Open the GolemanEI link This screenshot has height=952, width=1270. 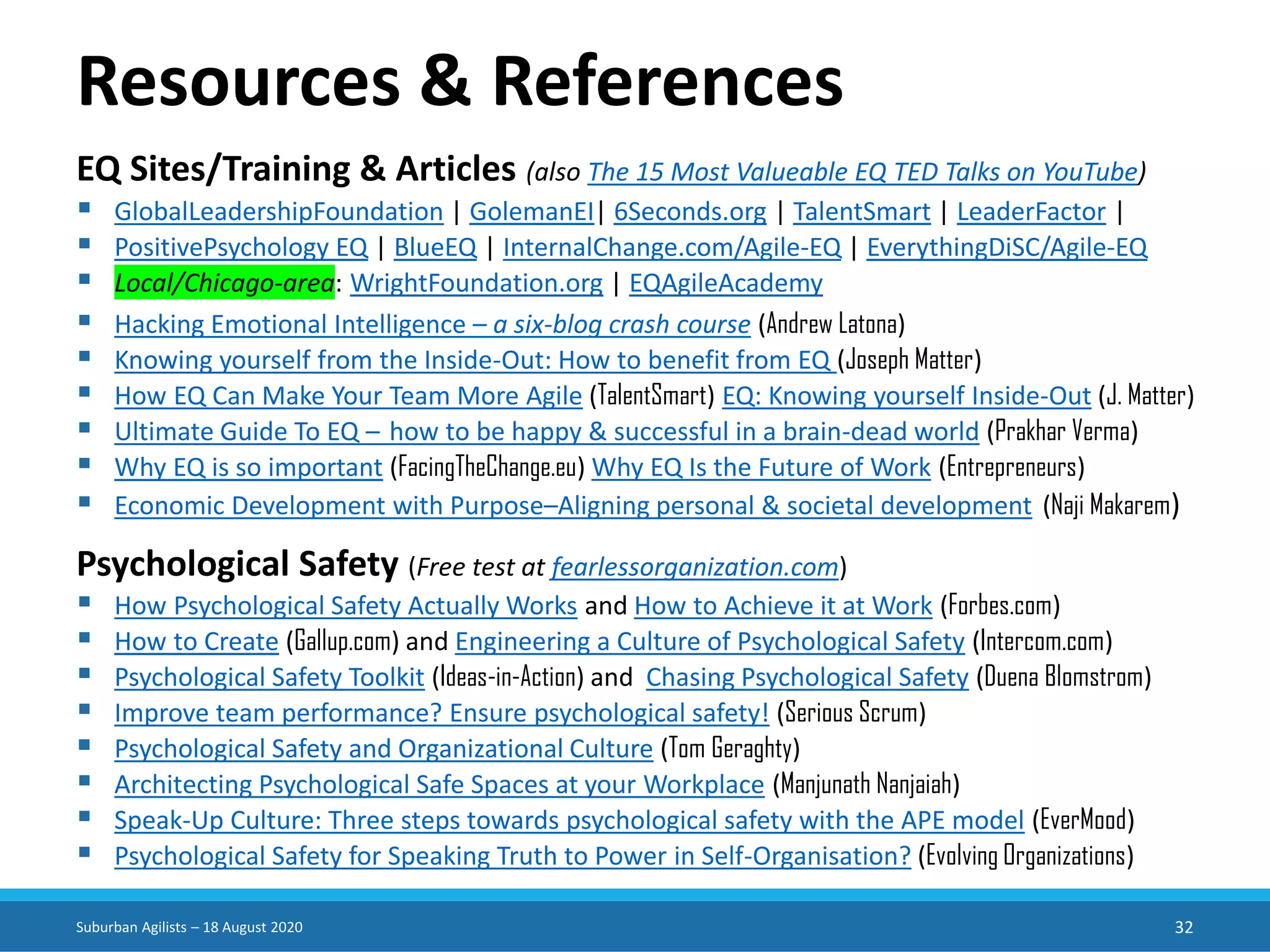[x=531, y=212]
